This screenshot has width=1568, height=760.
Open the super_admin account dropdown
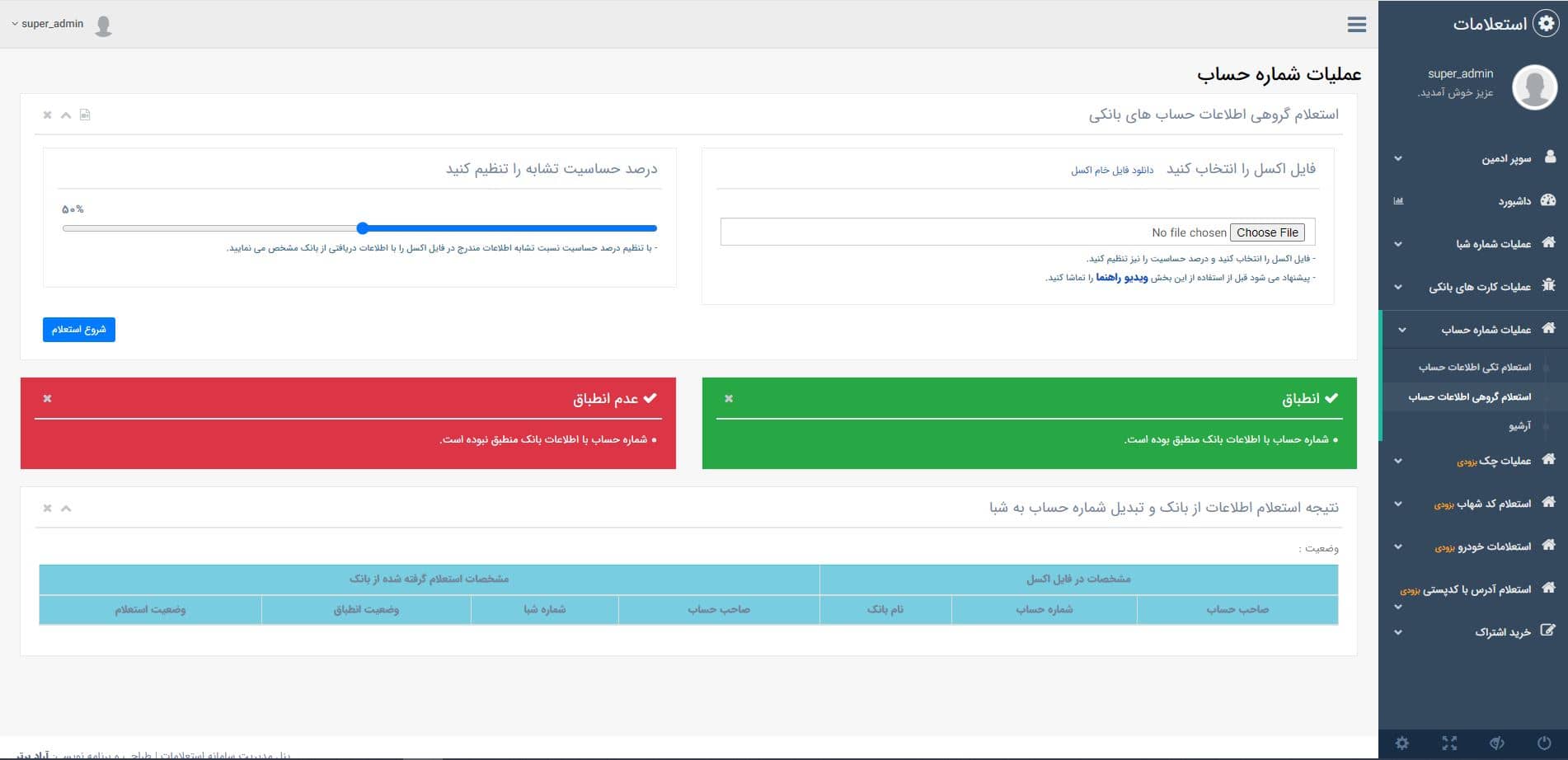click(48, 24)
